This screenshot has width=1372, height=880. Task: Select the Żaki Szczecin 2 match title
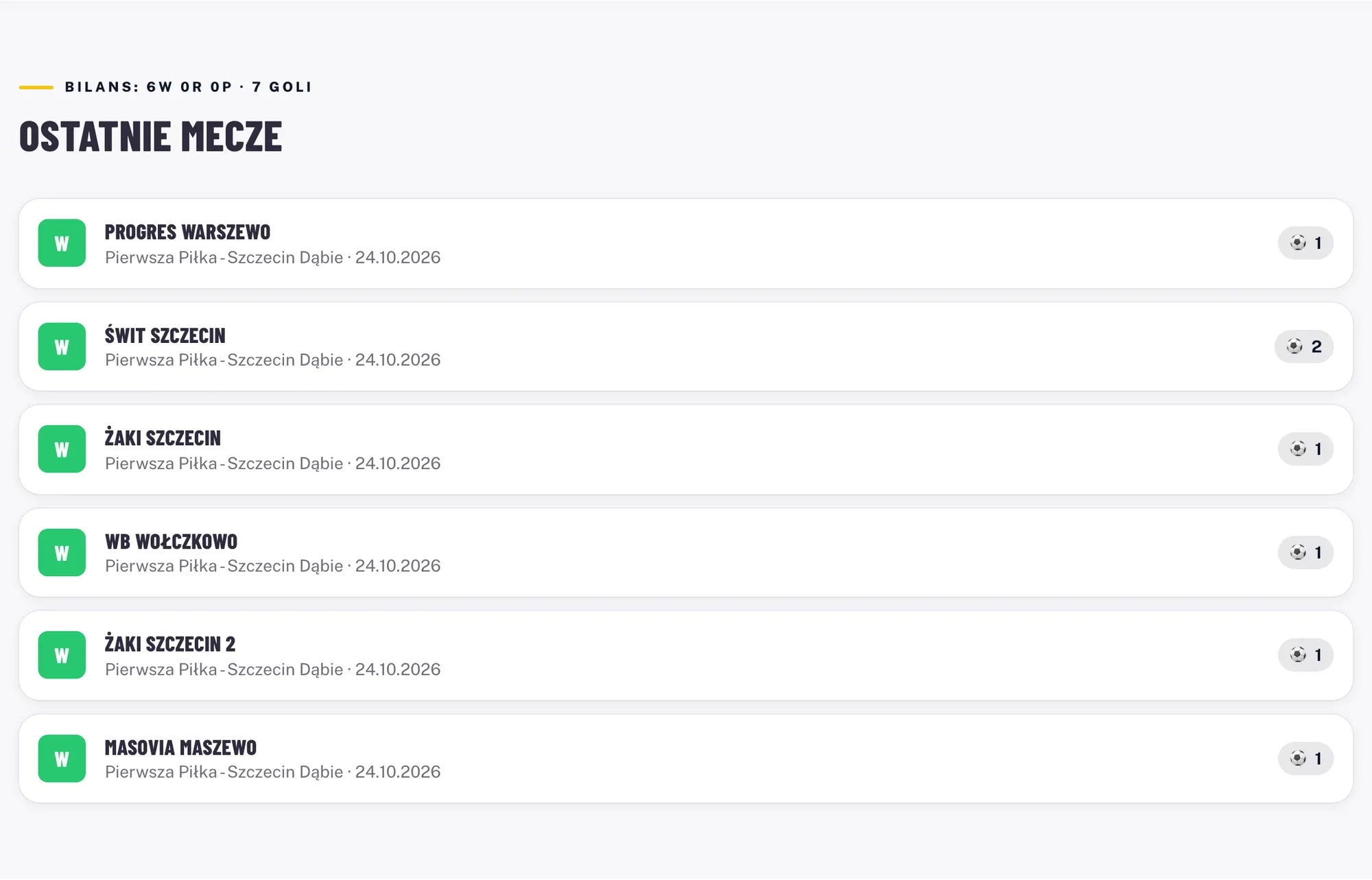click(x=169, y=643)
